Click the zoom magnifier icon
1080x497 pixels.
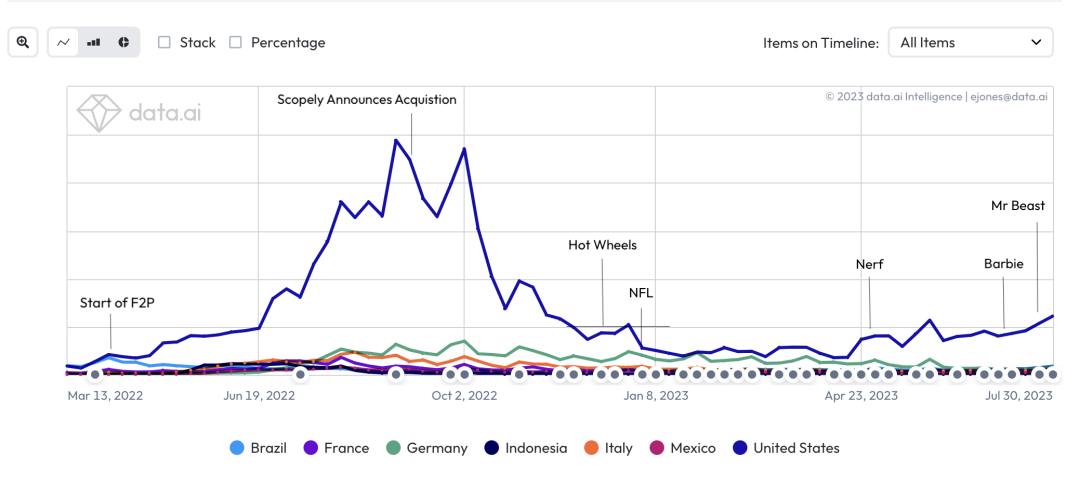pyautogui.click(x=23, y=42)
